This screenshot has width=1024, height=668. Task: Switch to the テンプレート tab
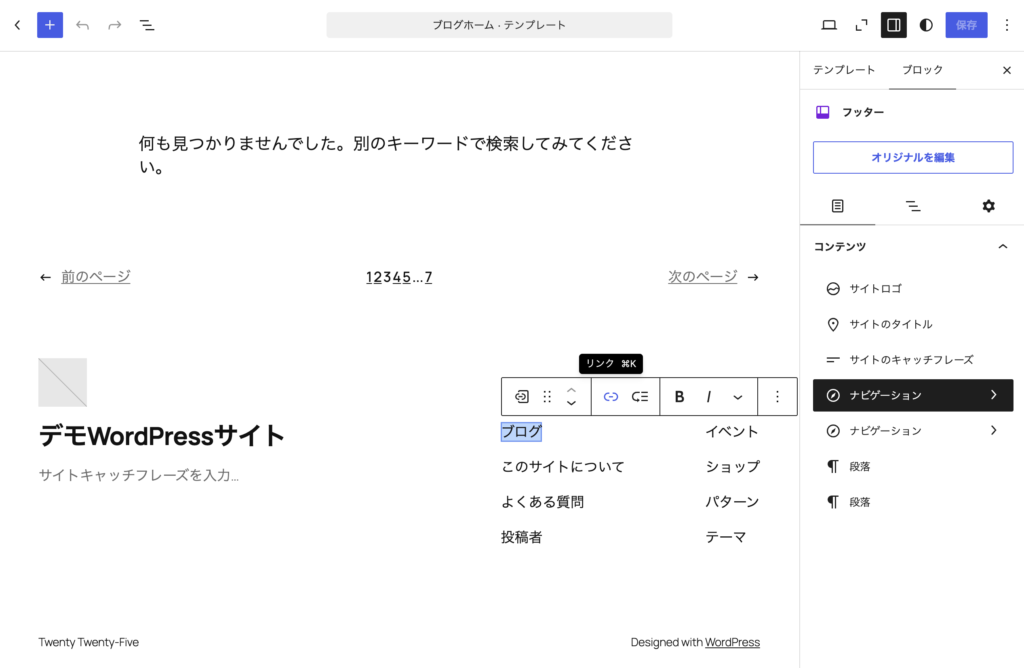(x=844, y=70)
